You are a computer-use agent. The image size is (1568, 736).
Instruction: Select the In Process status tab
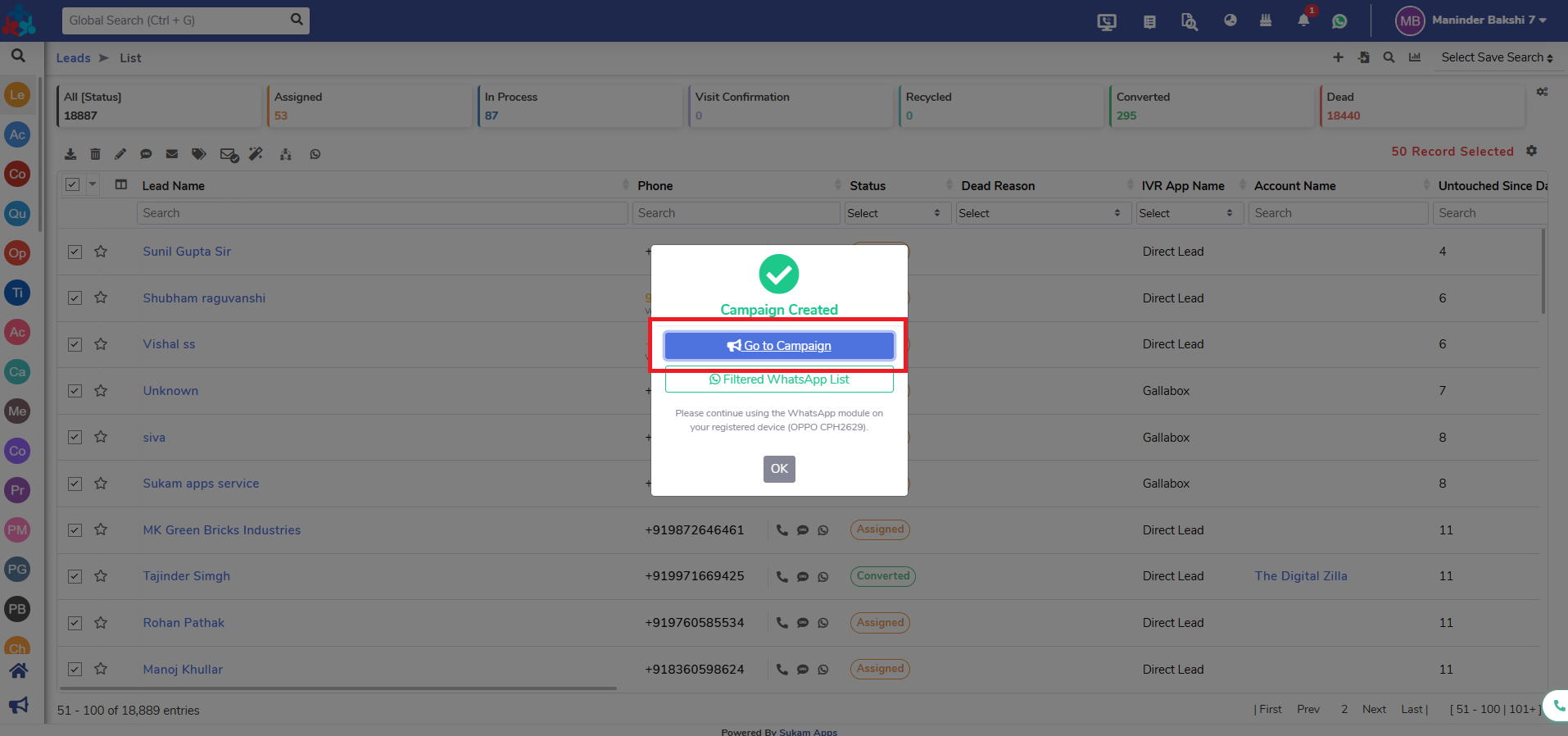(x=579, y=106)
